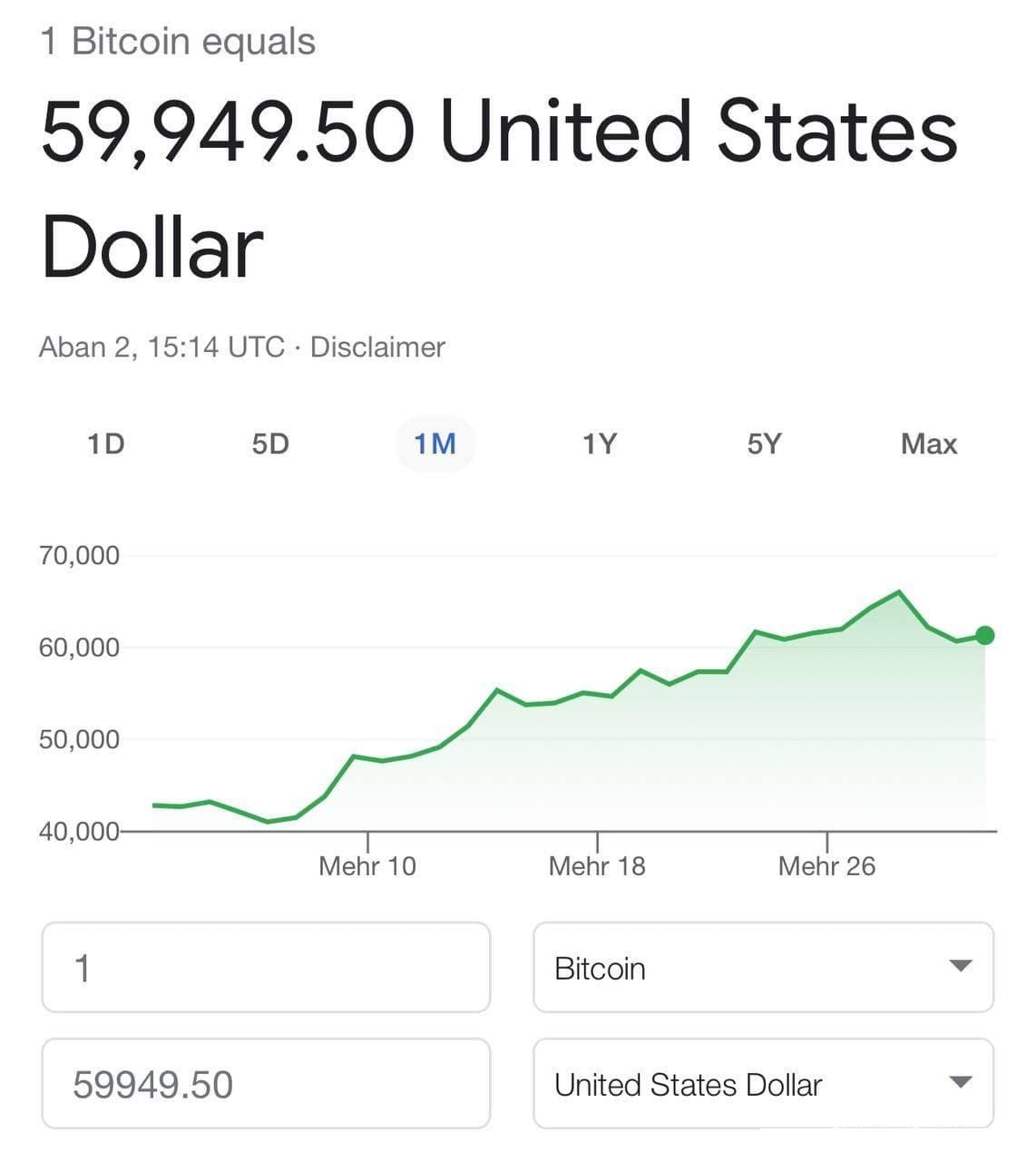
Task: Switch chart to 5Y range
Action: pyautogui.click(x=764, y=444)
